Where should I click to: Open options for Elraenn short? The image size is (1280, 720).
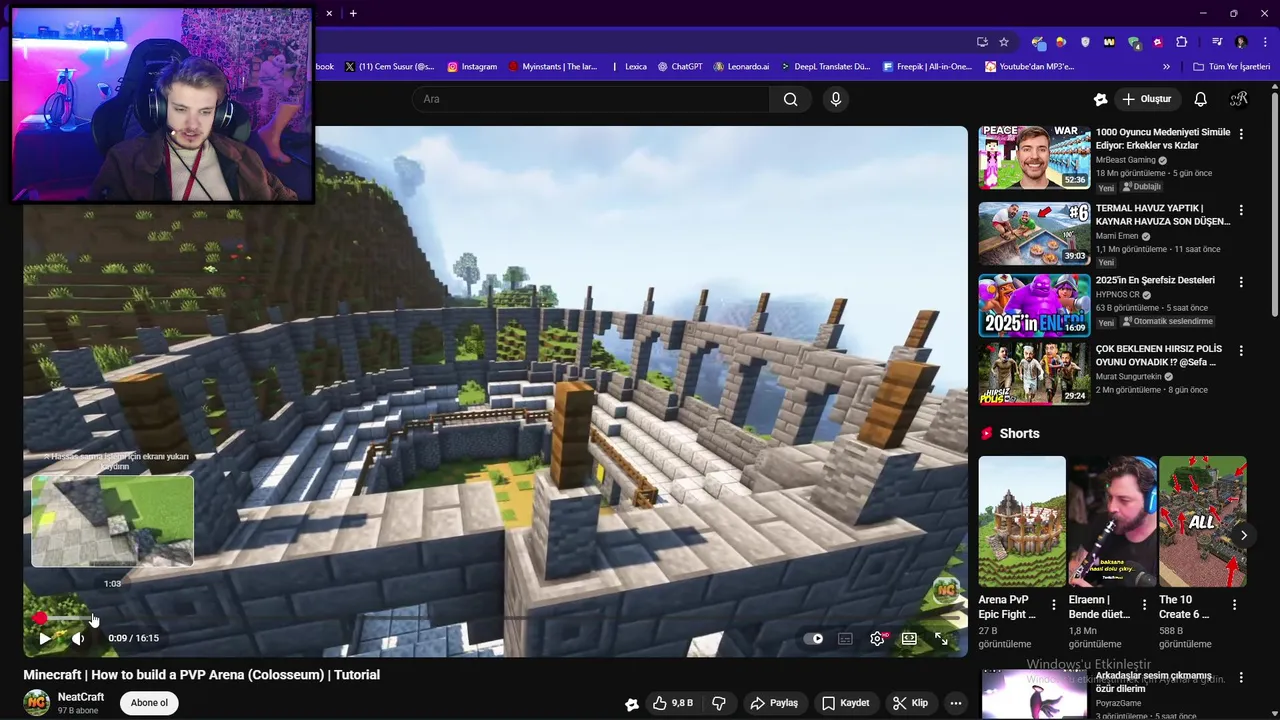coord(1144,605)
